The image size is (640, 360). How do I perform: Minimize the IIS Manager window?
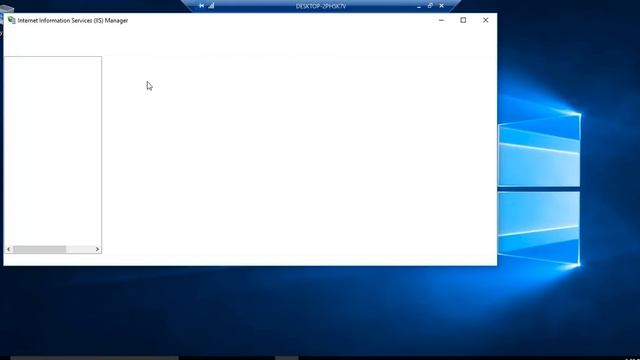[441, 20]
